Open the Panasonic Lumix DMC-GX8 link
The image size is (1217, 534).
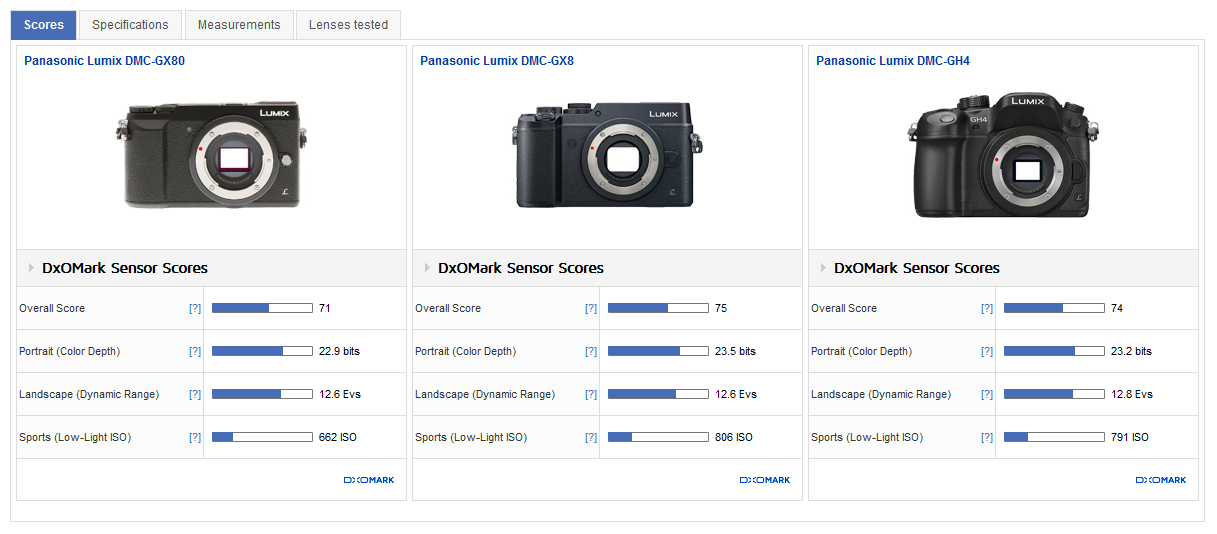click(496, 61)
